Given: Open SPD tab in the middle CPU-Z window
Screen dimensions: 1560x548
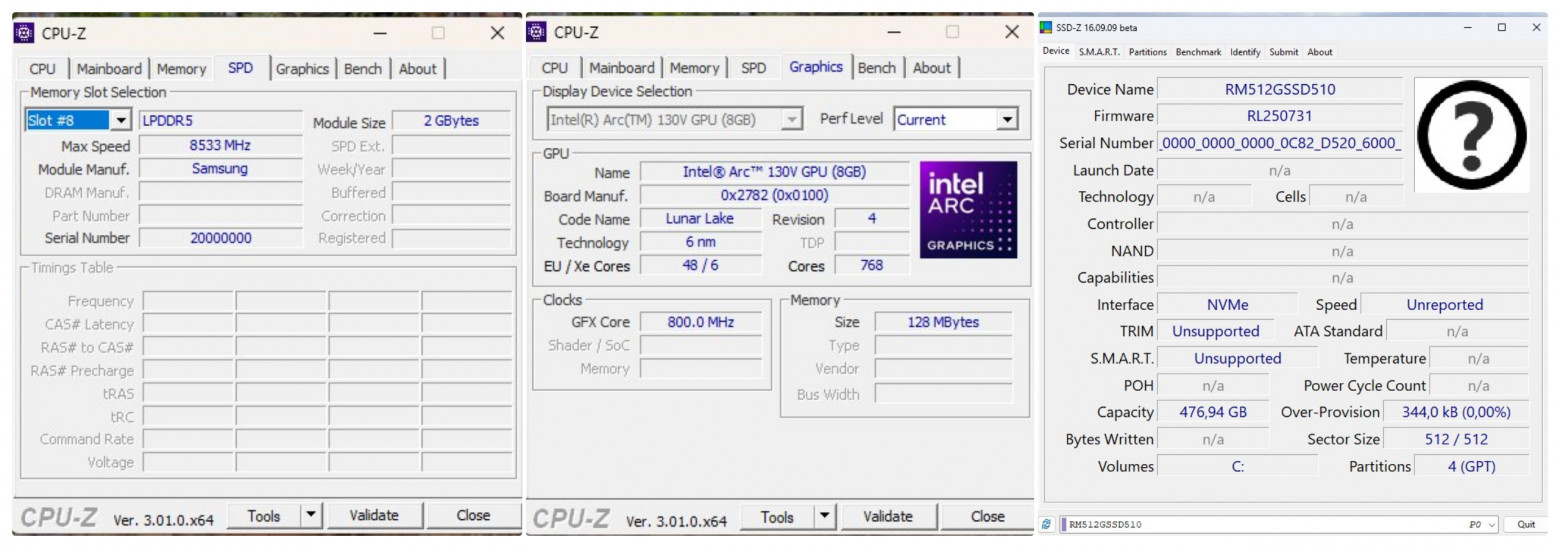Looking at the screenshot, I should tap(754, 68).
